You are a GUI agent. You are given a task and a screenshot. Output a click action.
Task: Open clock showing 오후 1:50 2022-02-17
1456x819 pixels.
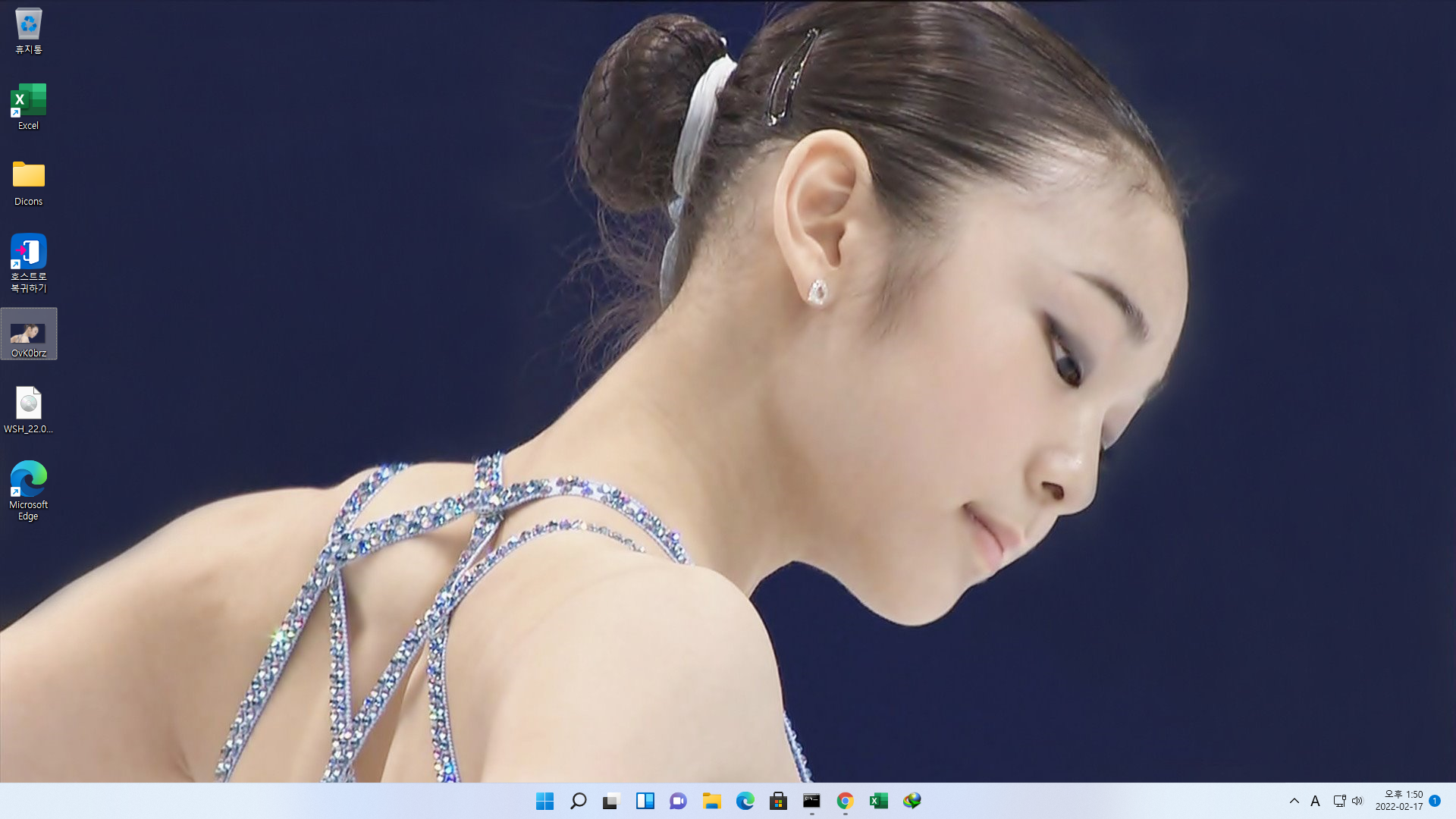click(1399, 801)
